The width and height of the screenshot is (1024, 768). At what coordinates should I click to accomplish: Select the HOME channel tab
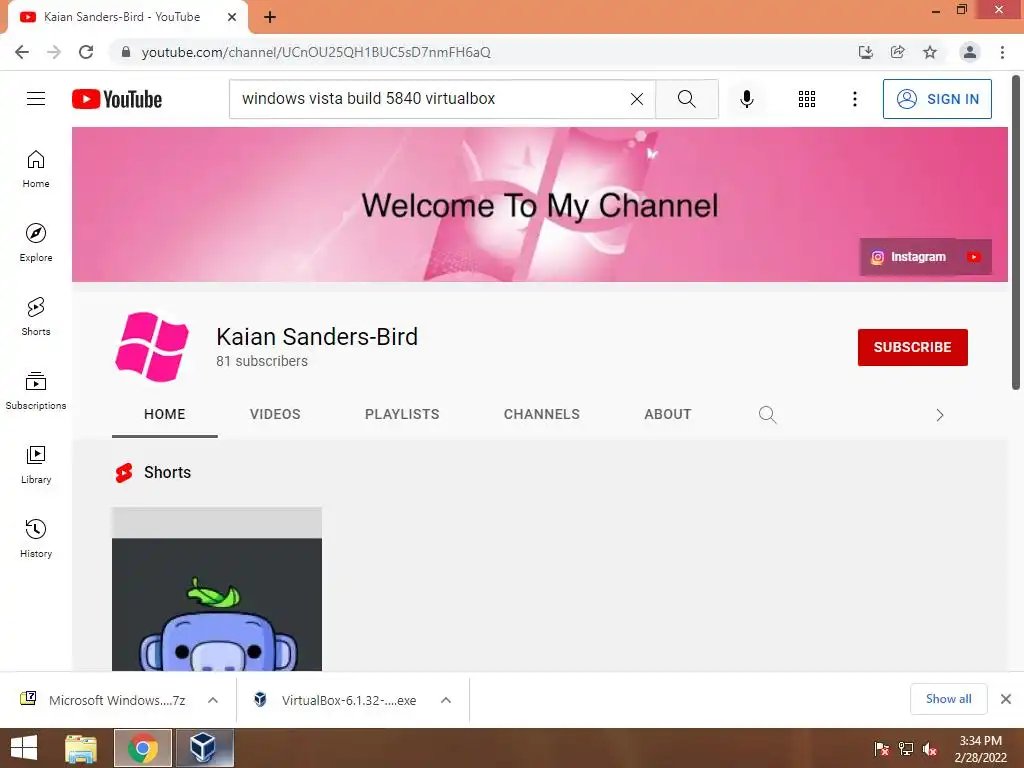(165, 415)
